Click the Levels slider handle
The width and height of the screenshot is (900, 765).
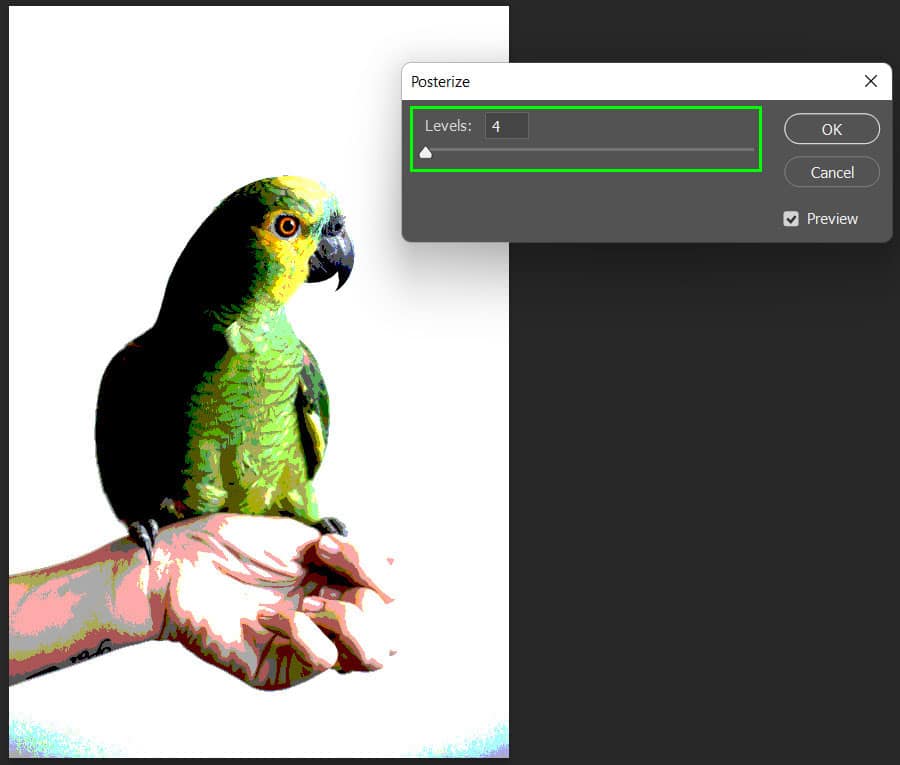tap(425, 152)
